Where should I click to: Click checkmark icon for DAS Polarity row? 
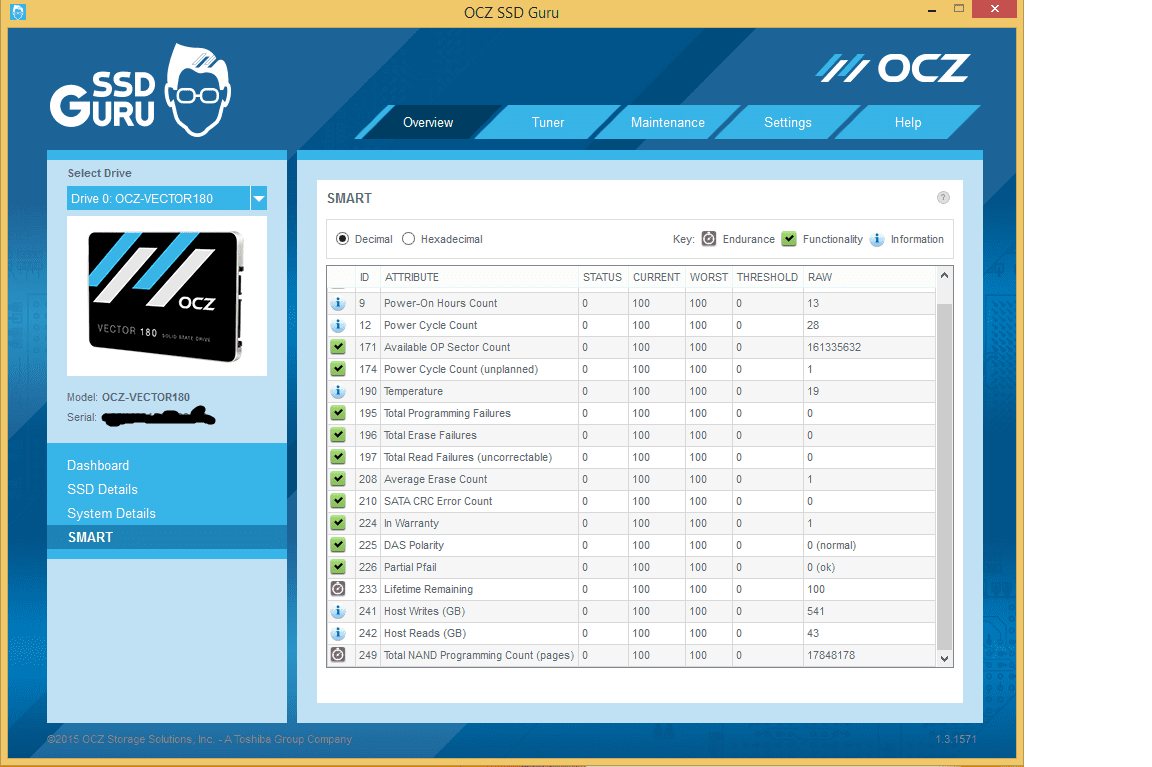(x=338, y=545)
